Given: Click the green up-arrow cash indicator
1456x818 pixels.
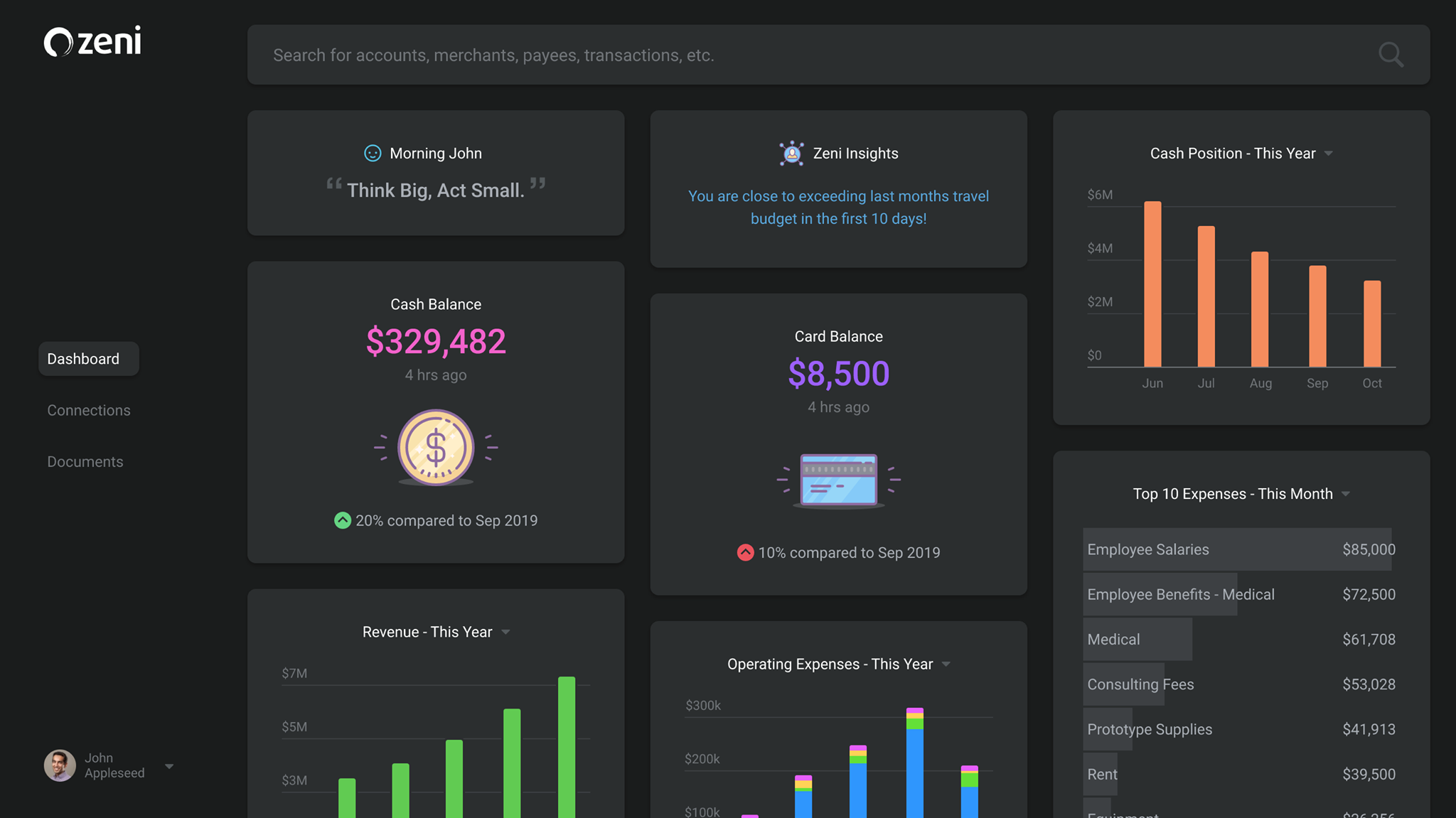Looking at the screenshot, I should point(343,520).
